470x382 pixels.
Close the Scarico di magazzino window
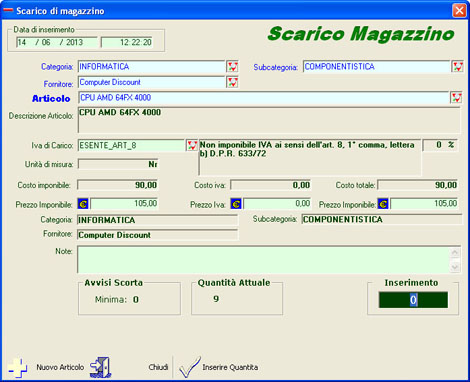click(459, 11)
